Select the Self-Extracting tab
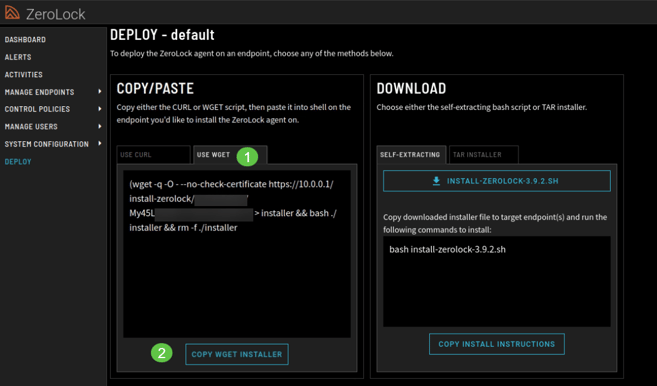 (410, 155)
